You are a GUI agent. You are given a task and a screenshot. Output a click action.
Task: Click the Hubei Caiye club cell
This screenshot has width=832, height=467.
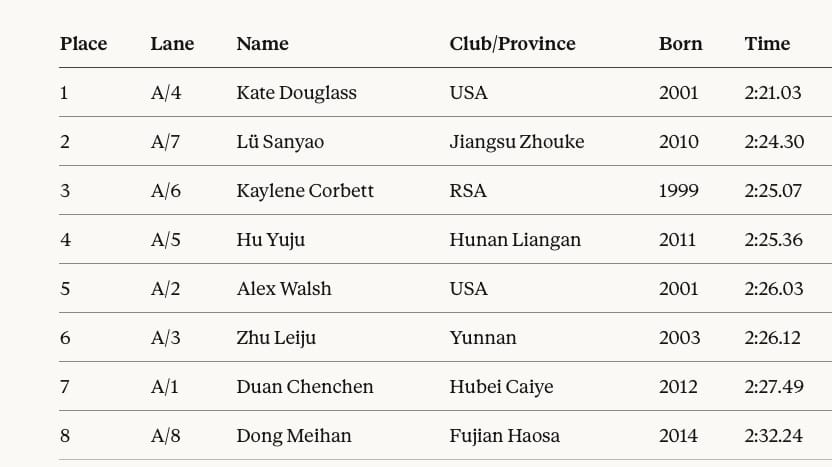pyautogui.click(x=501, y=387)
